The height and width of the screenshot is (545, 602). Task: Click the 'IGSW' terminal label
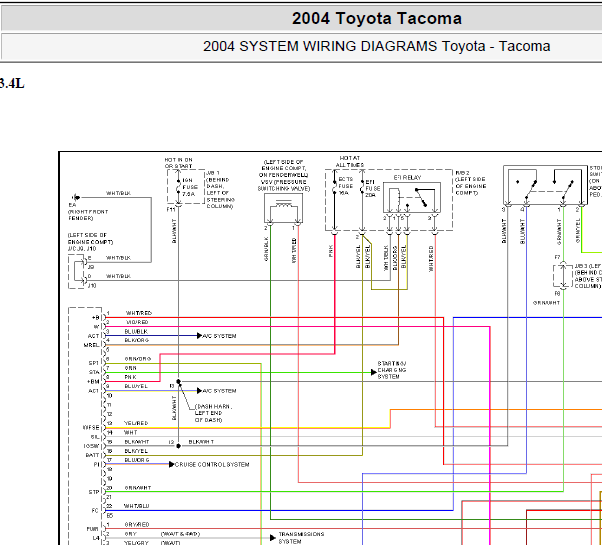pos(91,446)
